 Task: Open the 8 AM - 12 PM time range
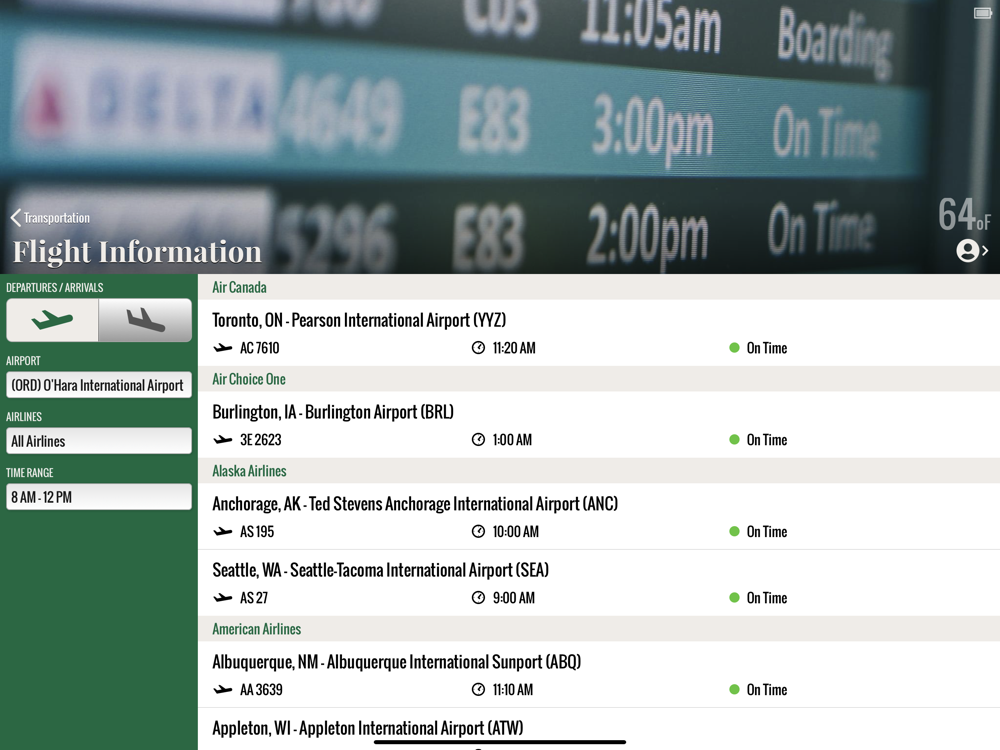(x=99, y=497)
